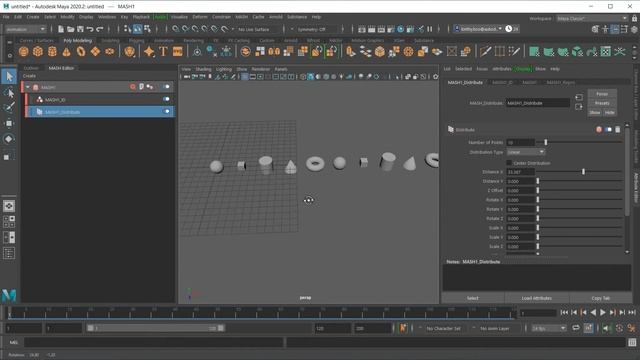640x360 pixels.
Task: Toggle the Distribute node enable switch
Action: [x=608, y=129]
